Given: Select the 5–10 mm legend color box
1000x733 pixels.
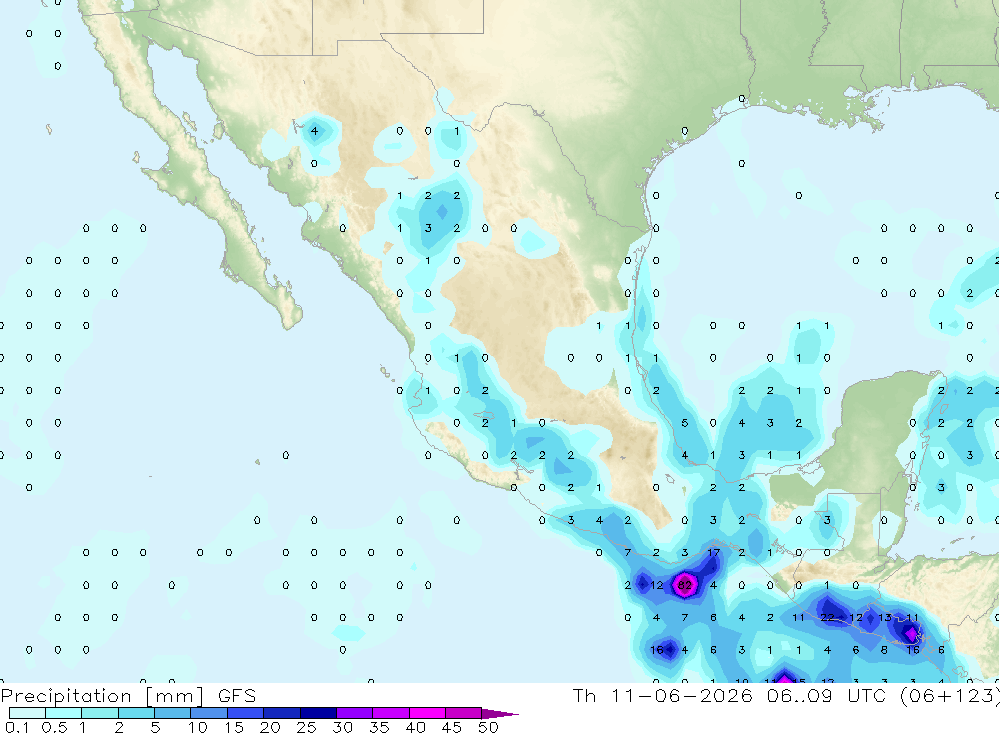Looking at the screenshot, I should (x=173, y=713).
